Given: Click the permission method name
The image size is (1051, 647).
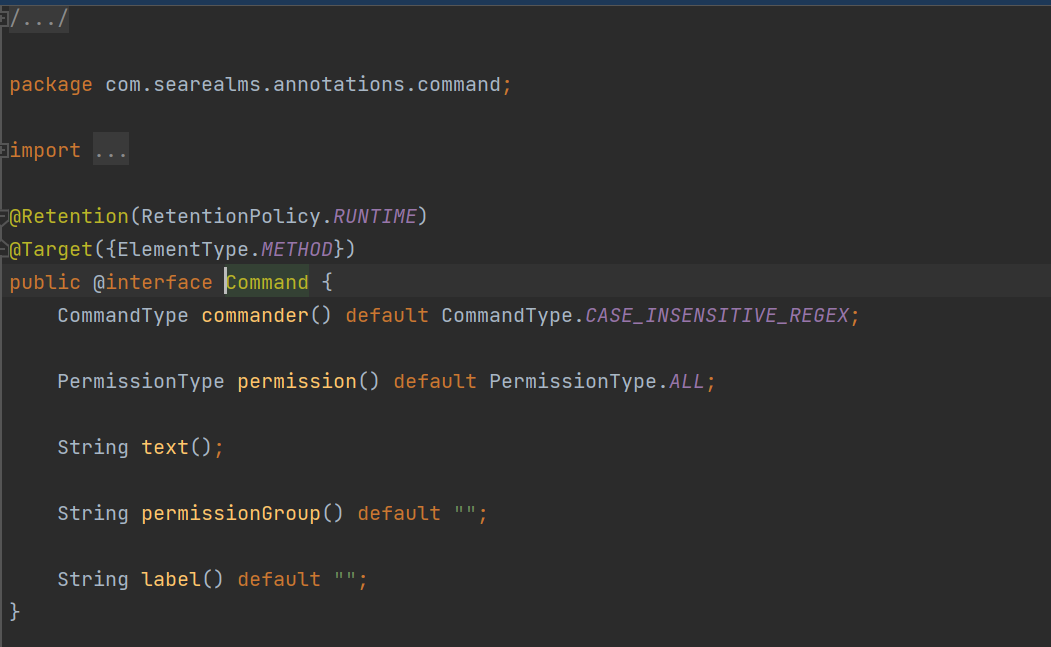Looking at the screenshot, I should tap(297, 382).
